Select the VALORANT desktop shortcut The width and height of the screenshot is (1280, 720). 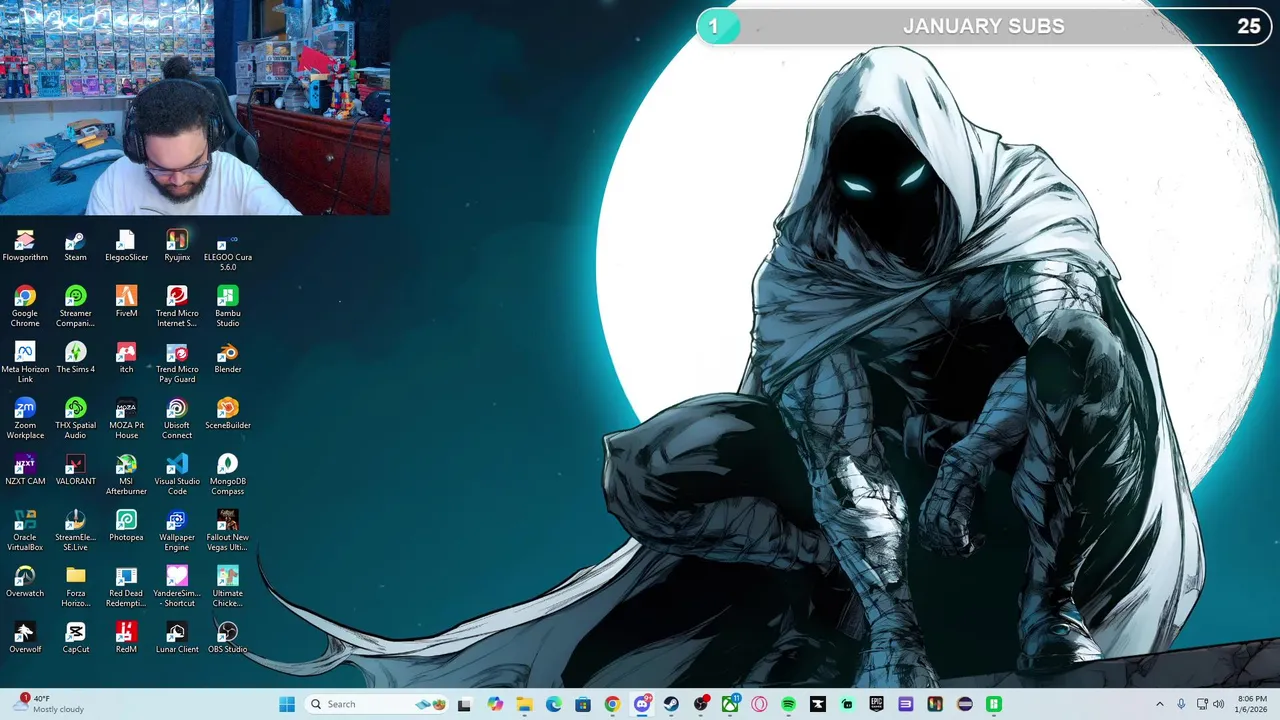pos(75,470)
